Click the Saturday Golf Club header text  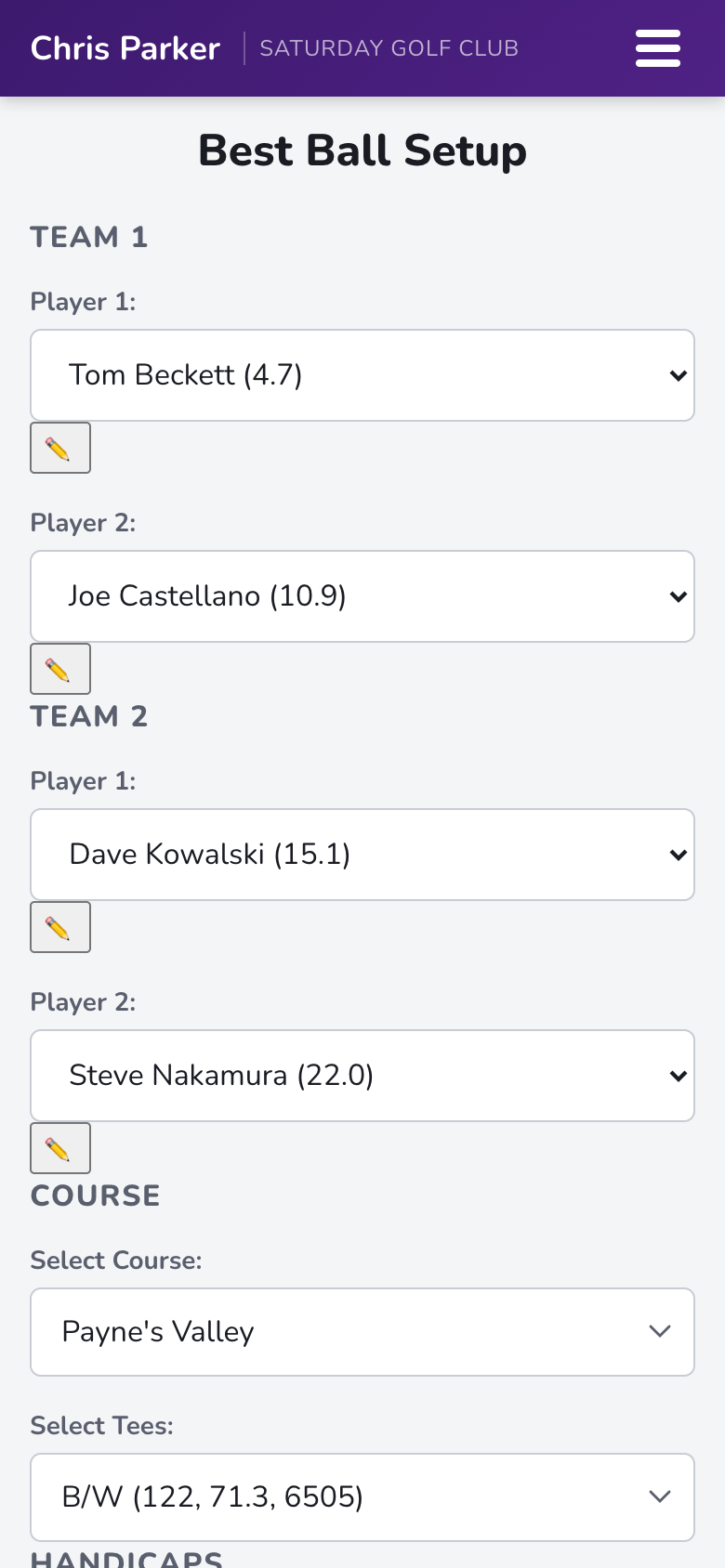point(389,48)
